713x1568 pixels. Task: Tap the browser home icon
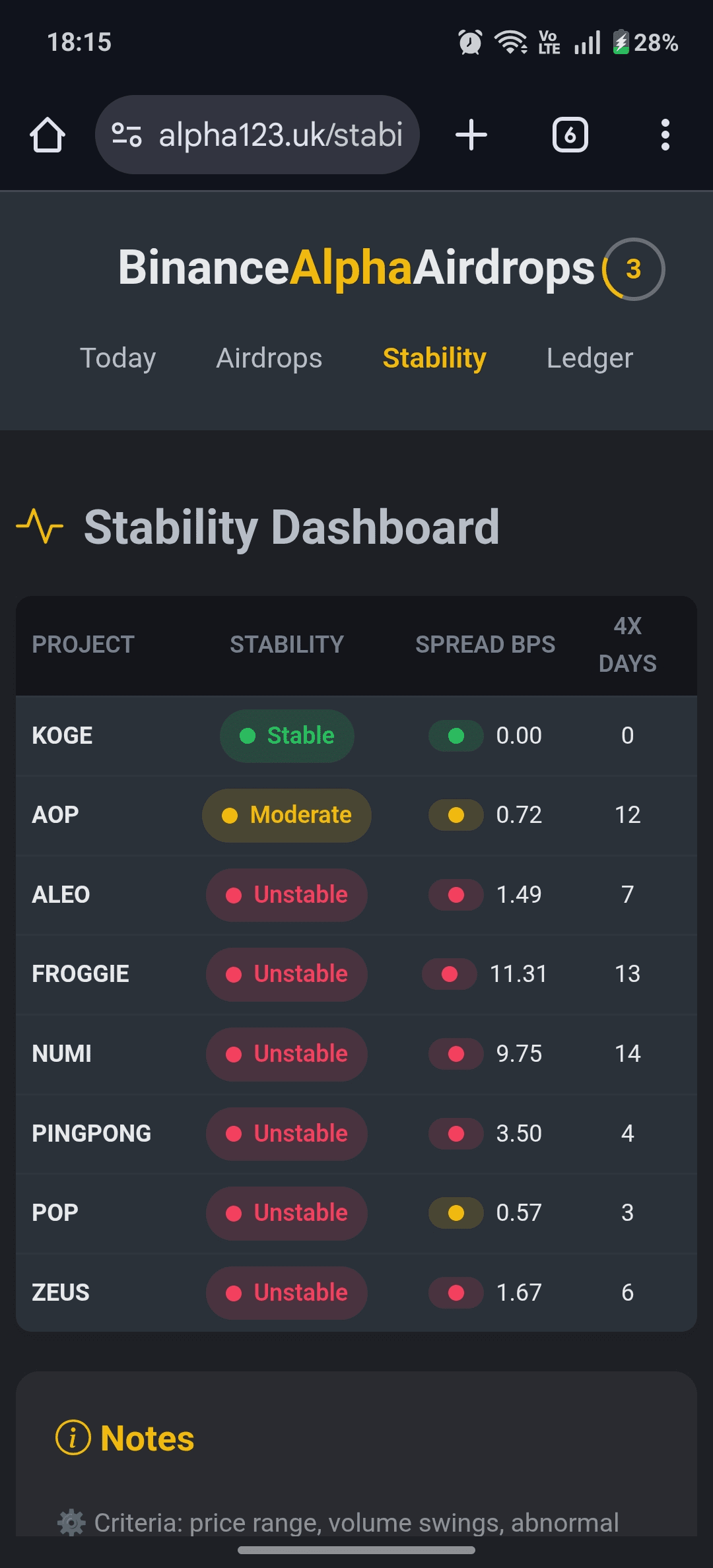[48, 135]
